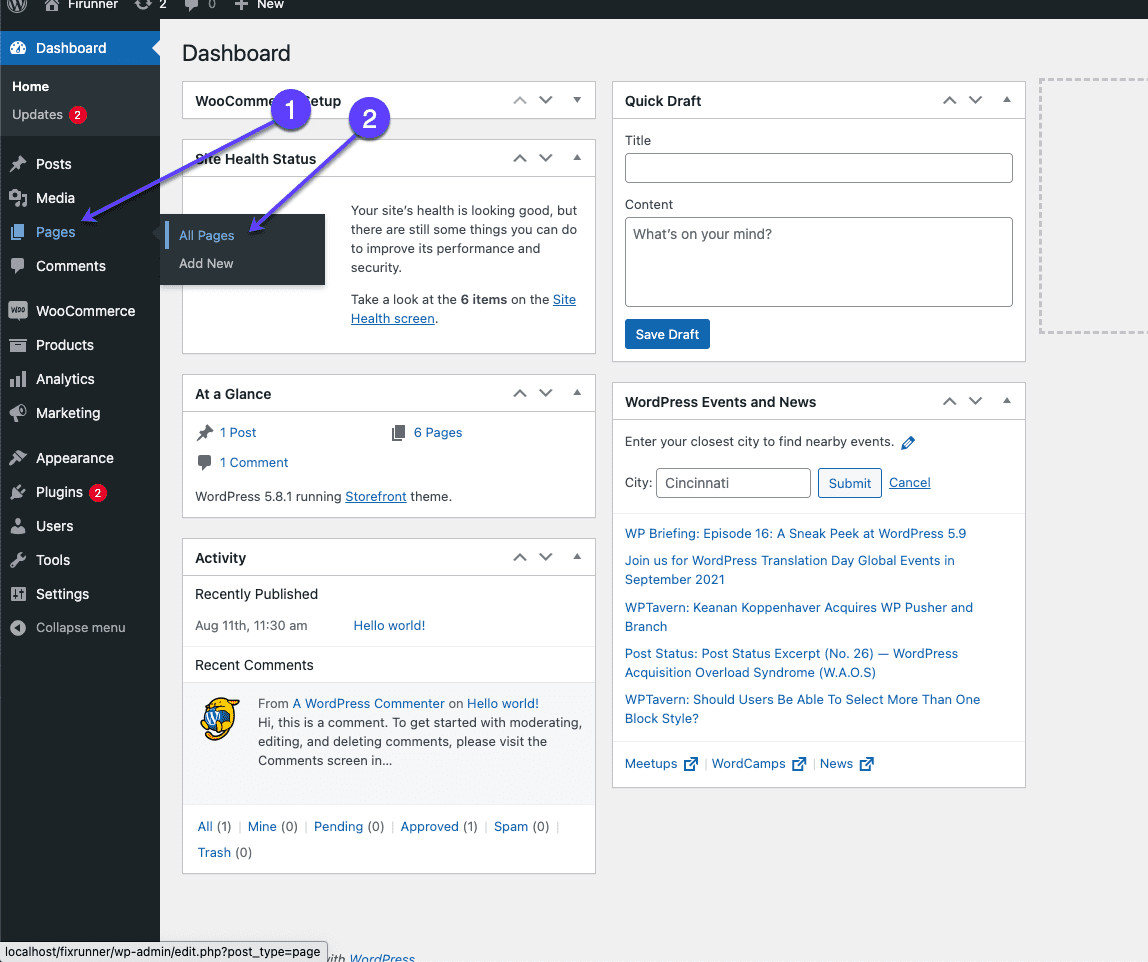The width and height of the screenshot is (1148, 962).
Task: Click A WordPress Commenter author link
Action: point(368,704)
